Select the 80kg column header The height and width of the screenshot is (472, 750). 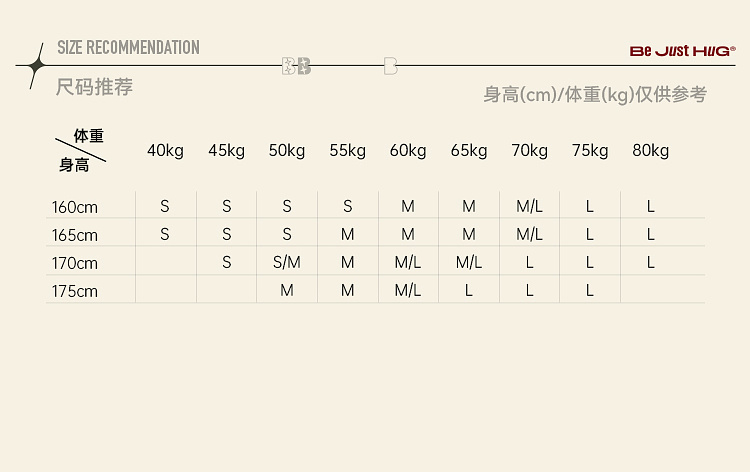click(651, 150)
